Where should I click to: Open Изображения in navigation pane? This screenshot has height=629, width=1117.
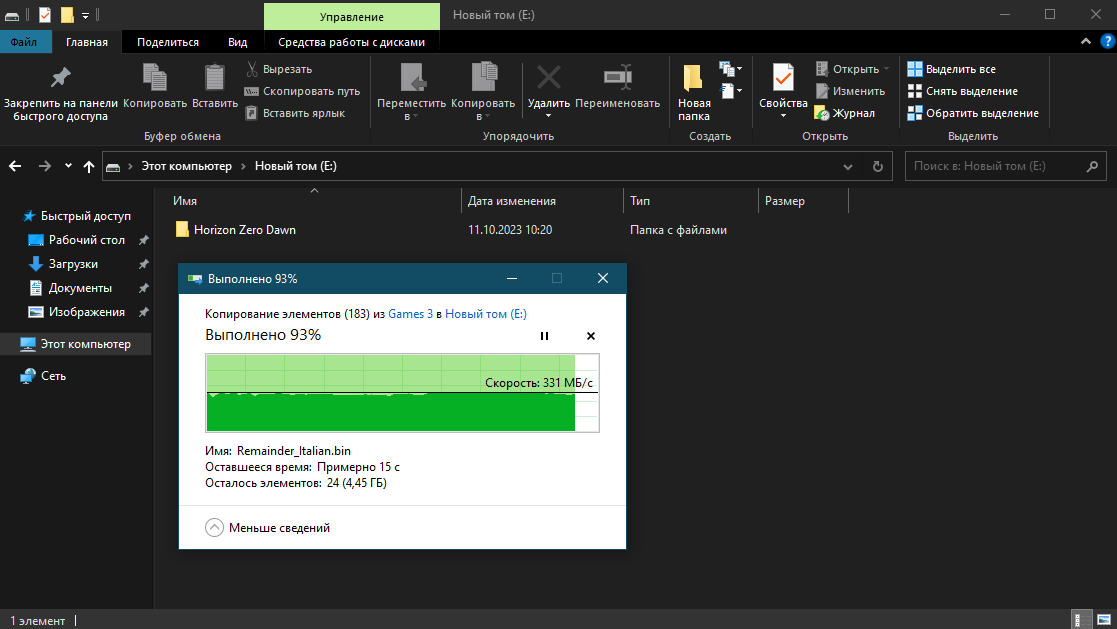(77, 312)
